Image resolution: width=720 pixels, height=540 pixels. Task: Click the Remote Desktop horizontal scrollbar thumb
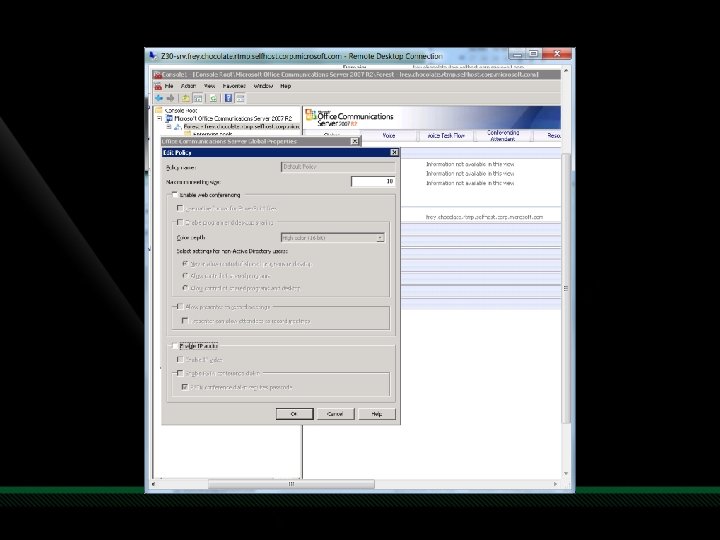(291, 484)
